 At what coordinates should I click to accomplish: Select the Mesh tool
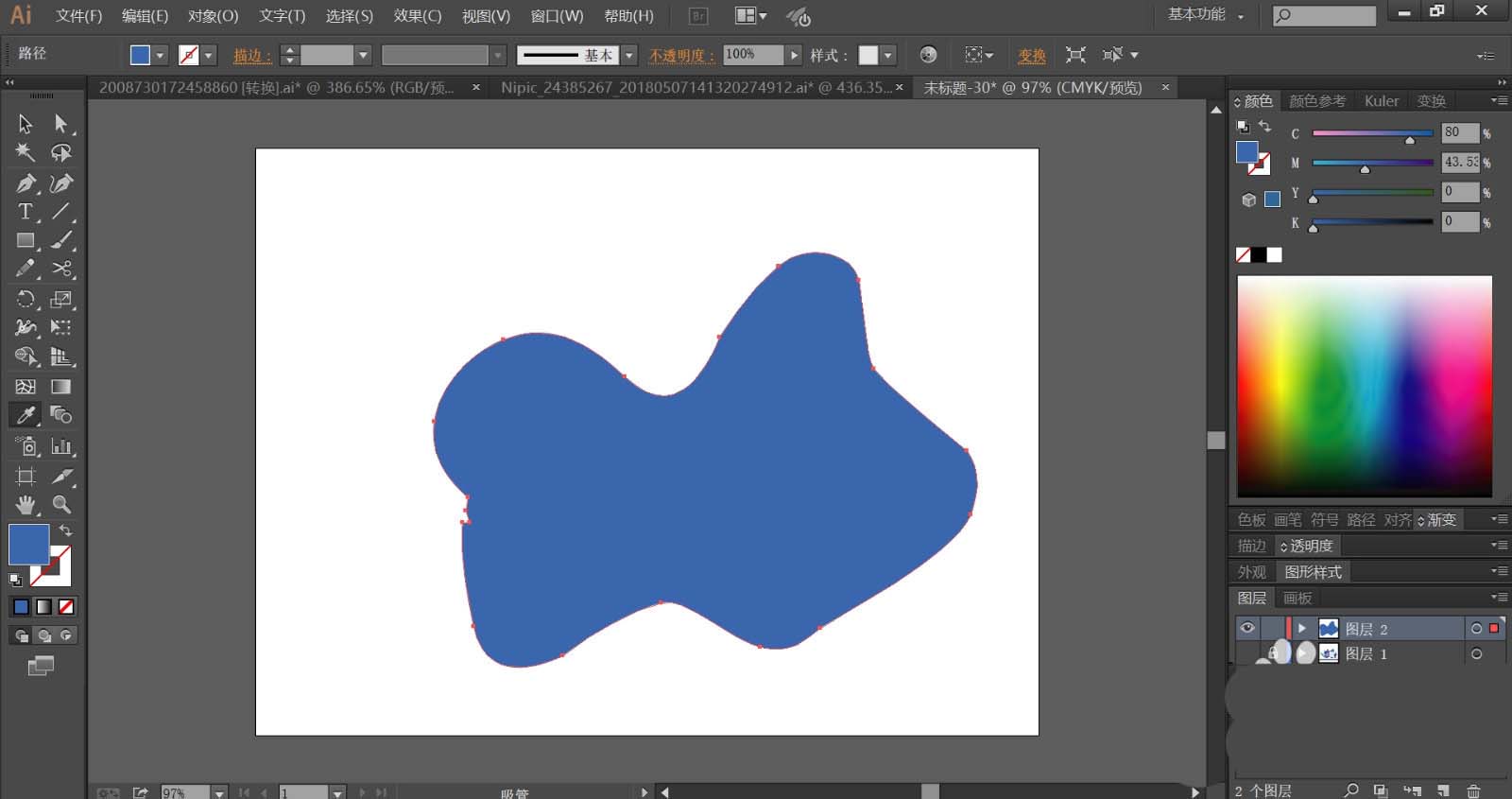tap(26, 387)
